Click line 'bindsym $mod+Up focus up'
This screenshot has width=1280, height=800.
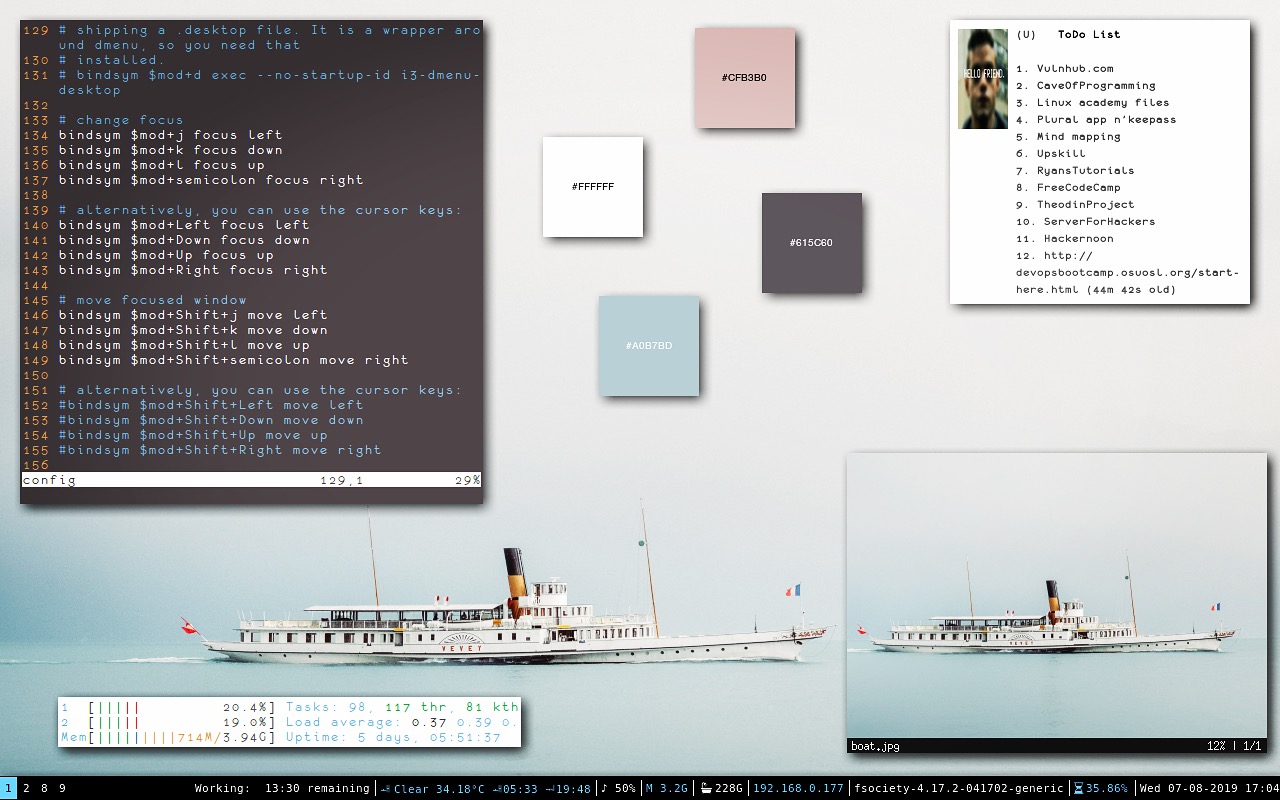(x=166, y=255)
